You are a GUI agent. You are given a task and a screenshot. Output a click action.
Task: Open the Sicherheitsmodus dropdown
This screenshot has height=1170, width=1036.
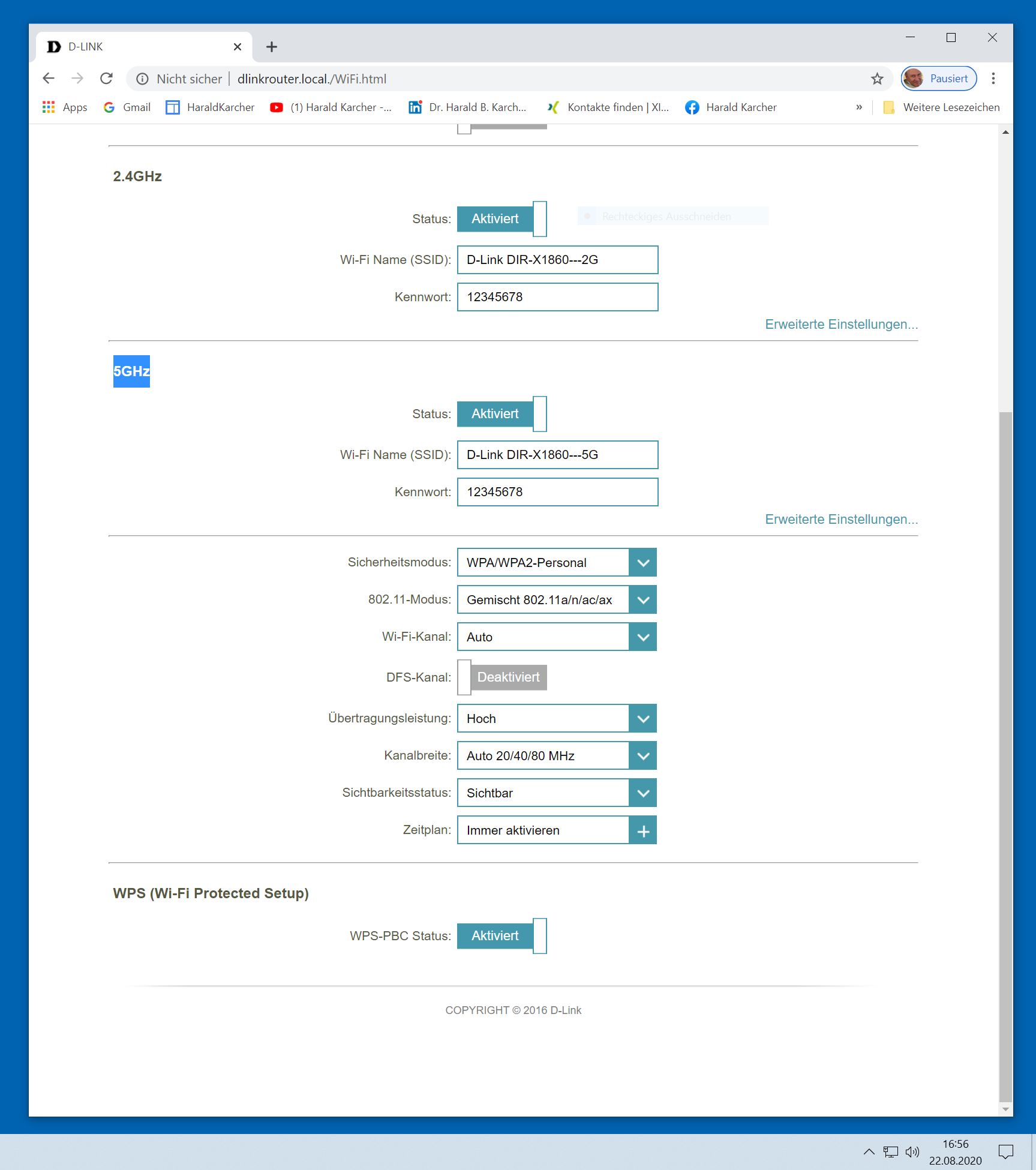click(x=557, y=562)
